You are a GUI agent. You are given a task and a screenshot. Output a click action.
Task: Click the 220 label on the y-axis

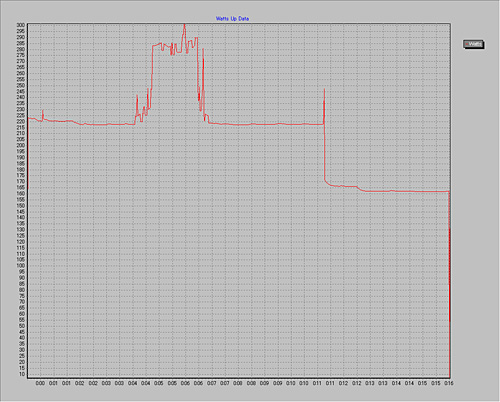coord(21,121)
